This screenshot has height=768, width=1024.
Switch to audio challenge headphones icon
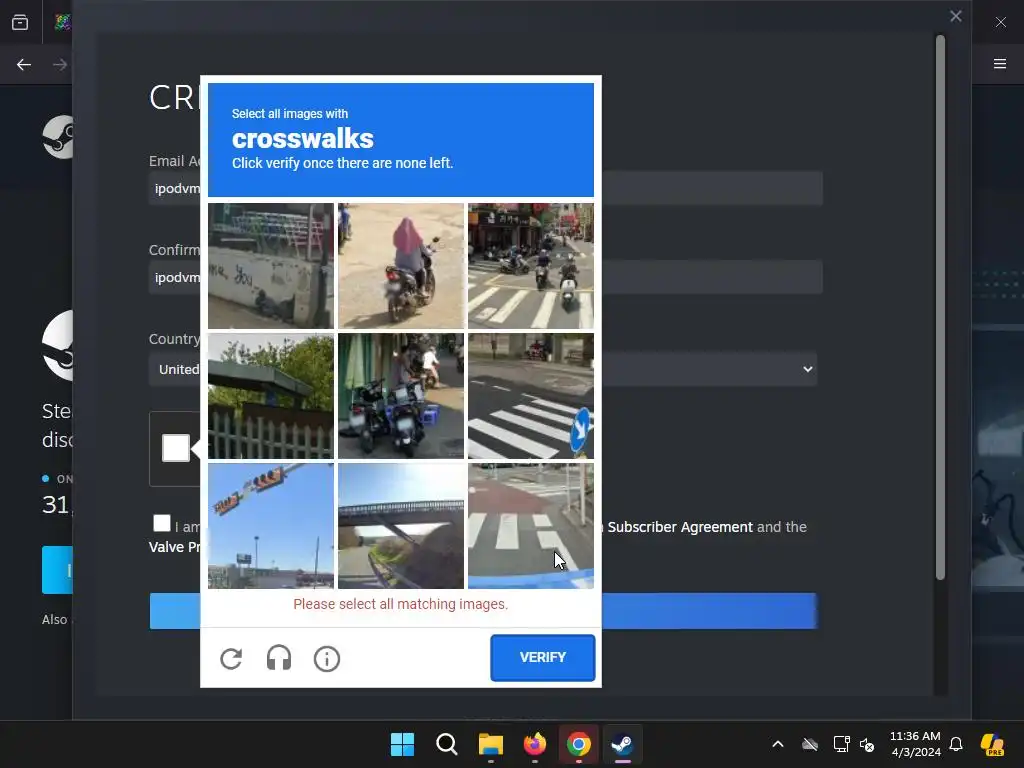coord(279,658)
